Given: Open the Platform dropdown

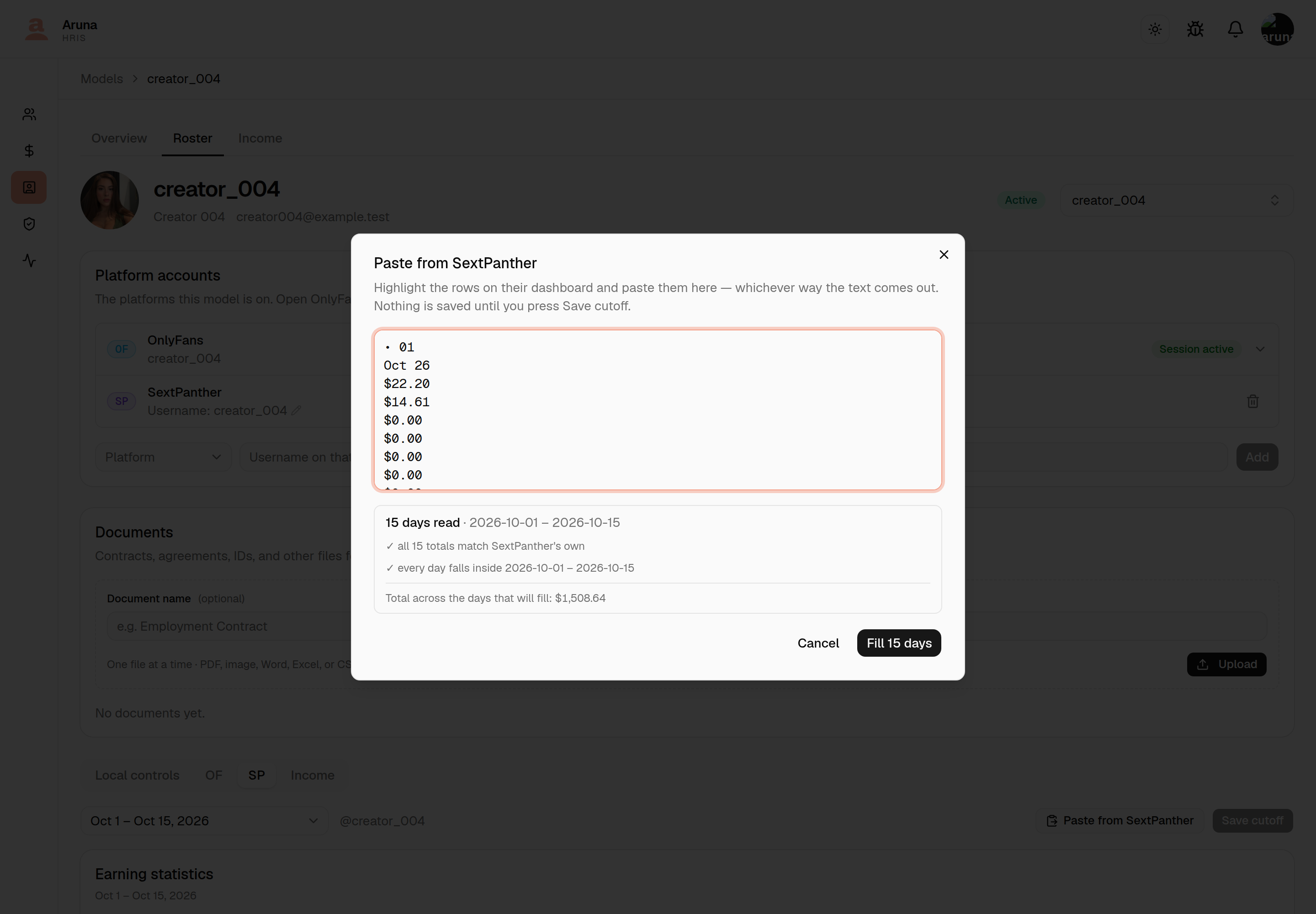Looking at the screenshot, I should pyautogui.click(x=163, y=457).
